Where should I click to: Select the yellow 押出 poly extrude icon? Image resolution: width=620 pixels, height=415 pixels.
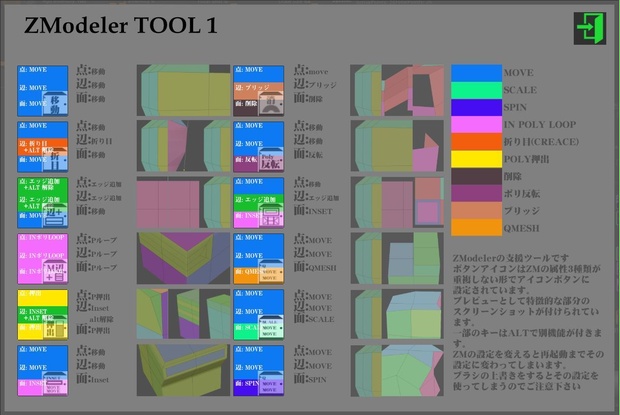click(x=42, y=315)
